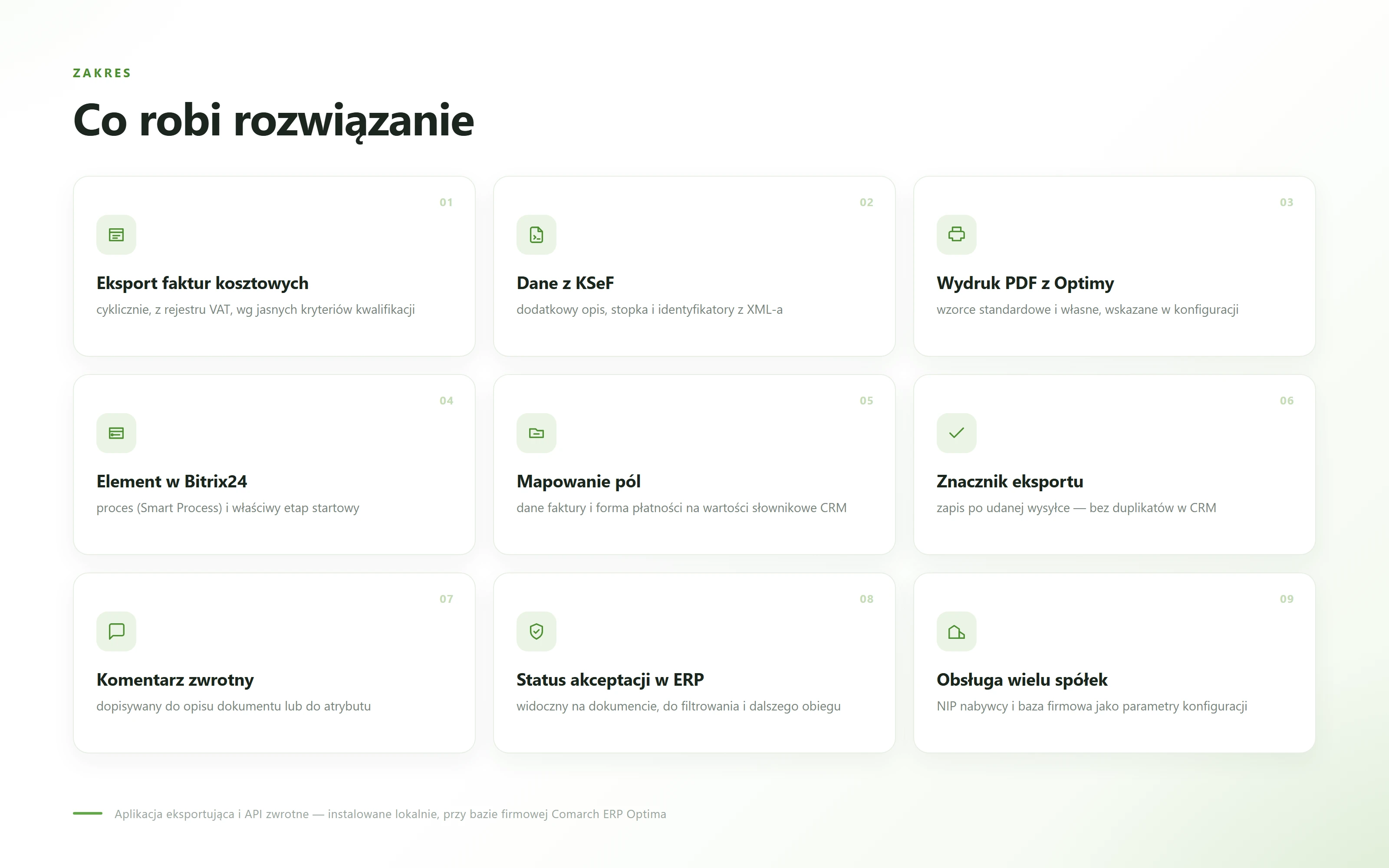
Task: Click the ZAKRES section label
Action: tap(102, 73)
